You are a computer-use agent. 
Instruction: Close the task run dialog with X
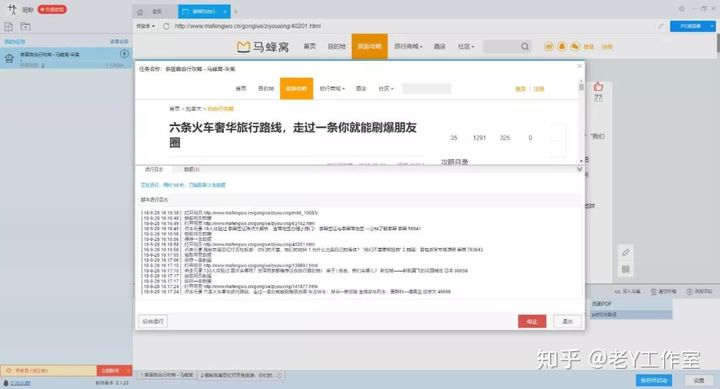click(579, 66)
